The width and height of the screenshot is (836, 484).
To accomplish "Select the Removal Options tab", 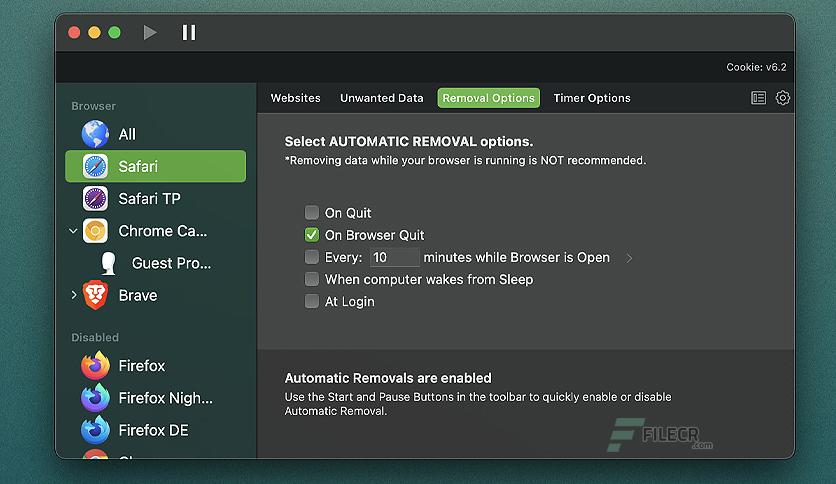I will point(488,98).
